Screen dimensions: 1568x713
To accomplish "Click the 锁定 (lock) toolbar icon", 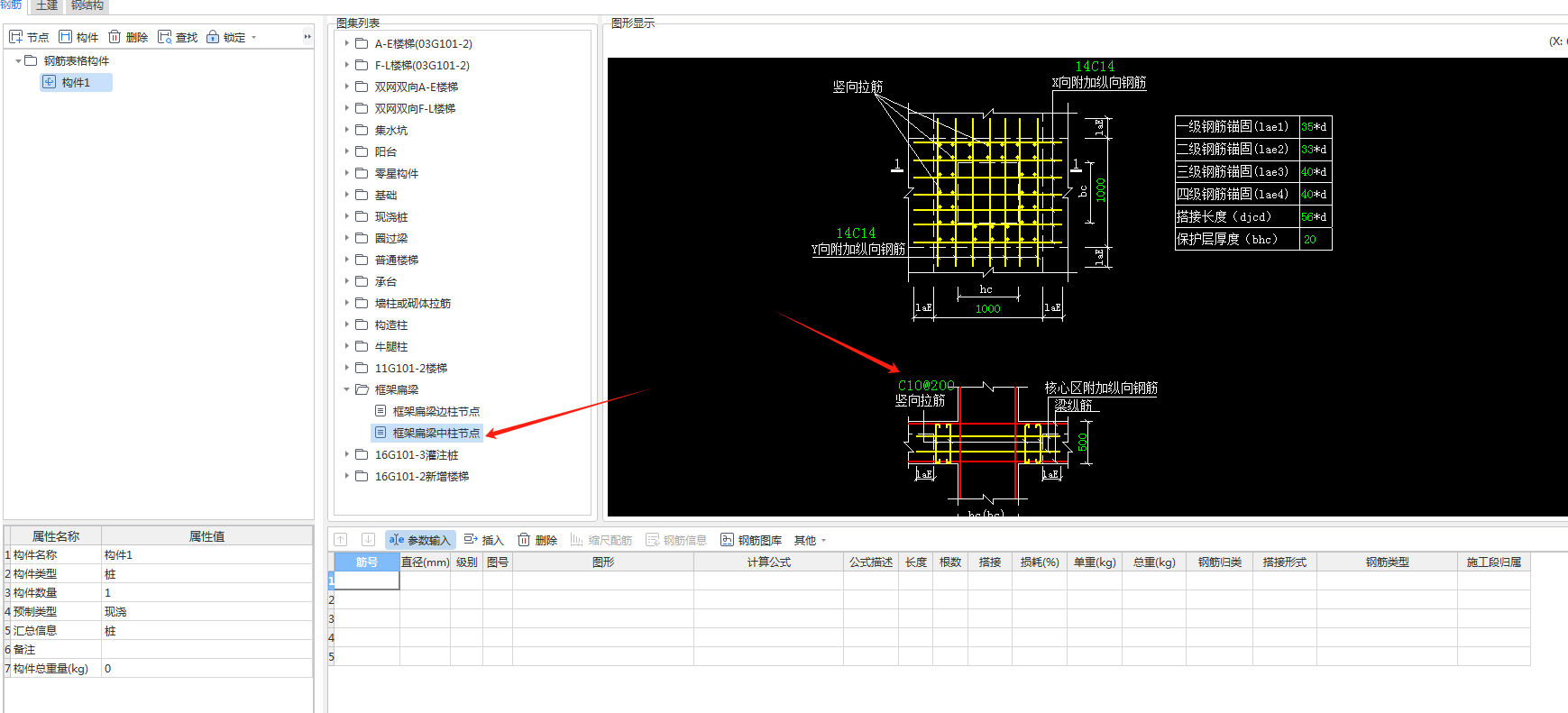I will (x=225, y=37).
